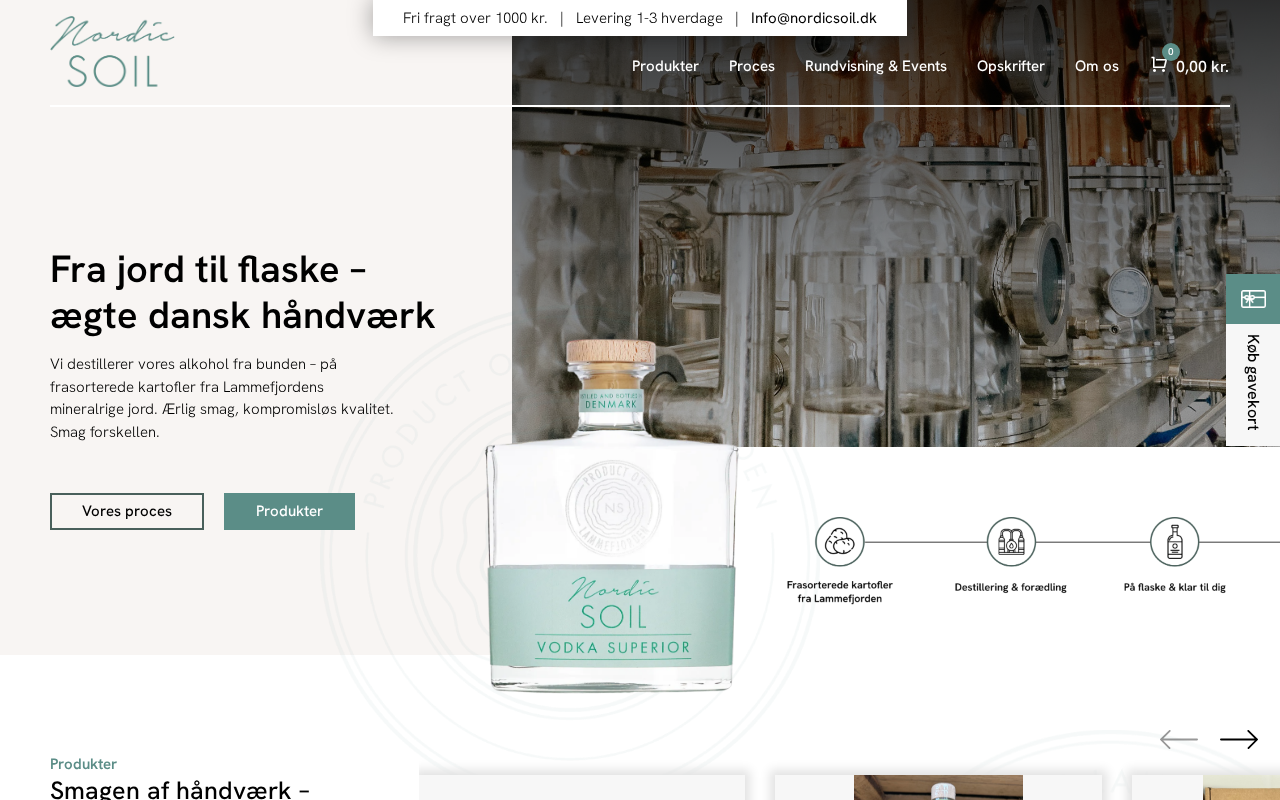1280x800 pixels.
Task: Open the Produkter menu item
Action: 665,66
